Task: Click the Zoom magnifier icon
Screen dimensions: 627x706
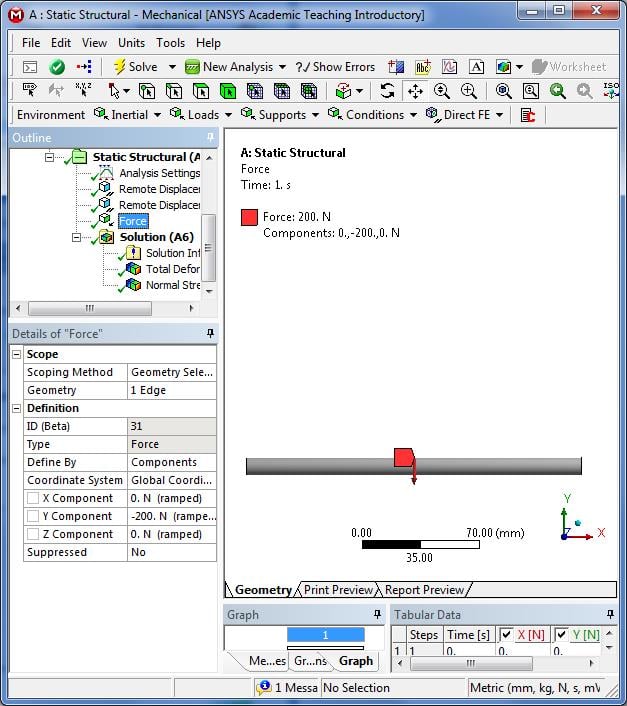Action: (442, 91)
